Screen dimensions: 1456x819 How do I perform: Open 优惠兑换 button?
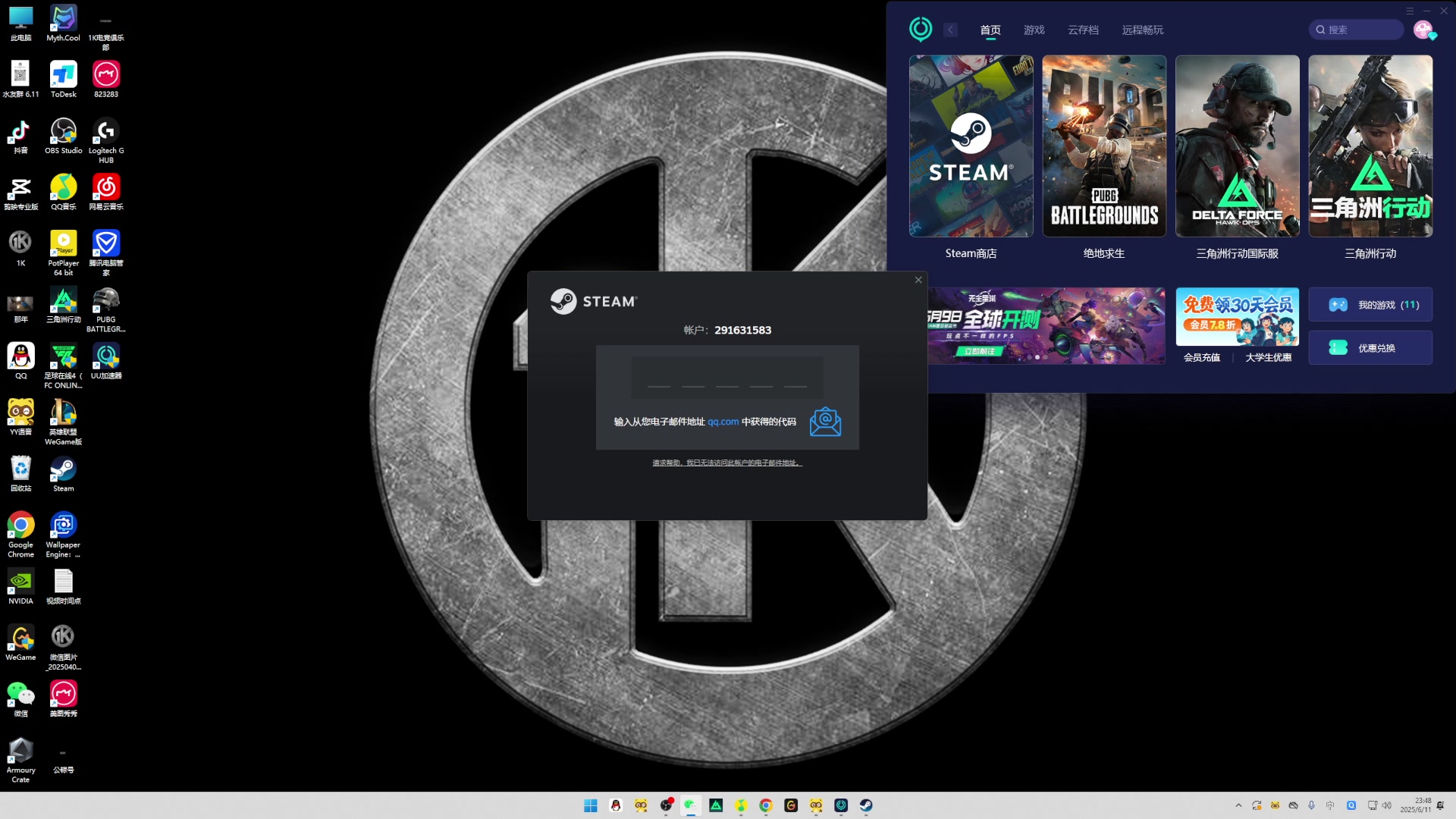pyautogui.click(x=1370, y=348)
